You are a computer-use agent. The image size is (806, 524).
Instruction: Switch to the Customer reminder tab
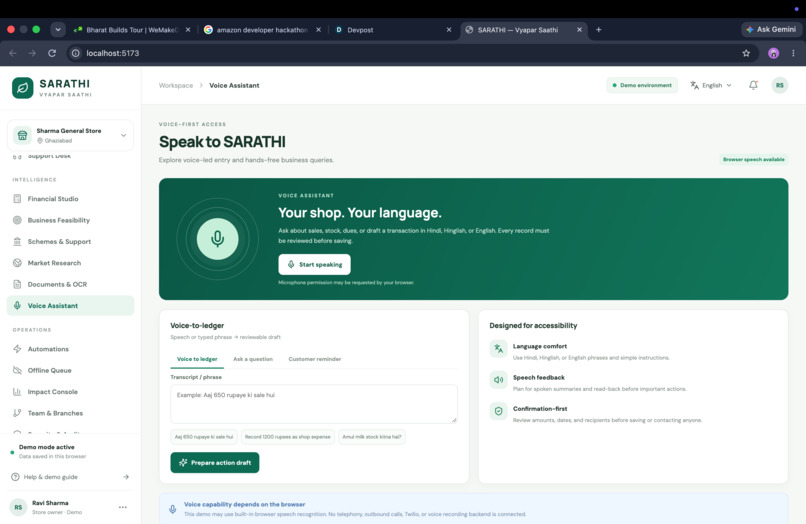tap(315, 359)
